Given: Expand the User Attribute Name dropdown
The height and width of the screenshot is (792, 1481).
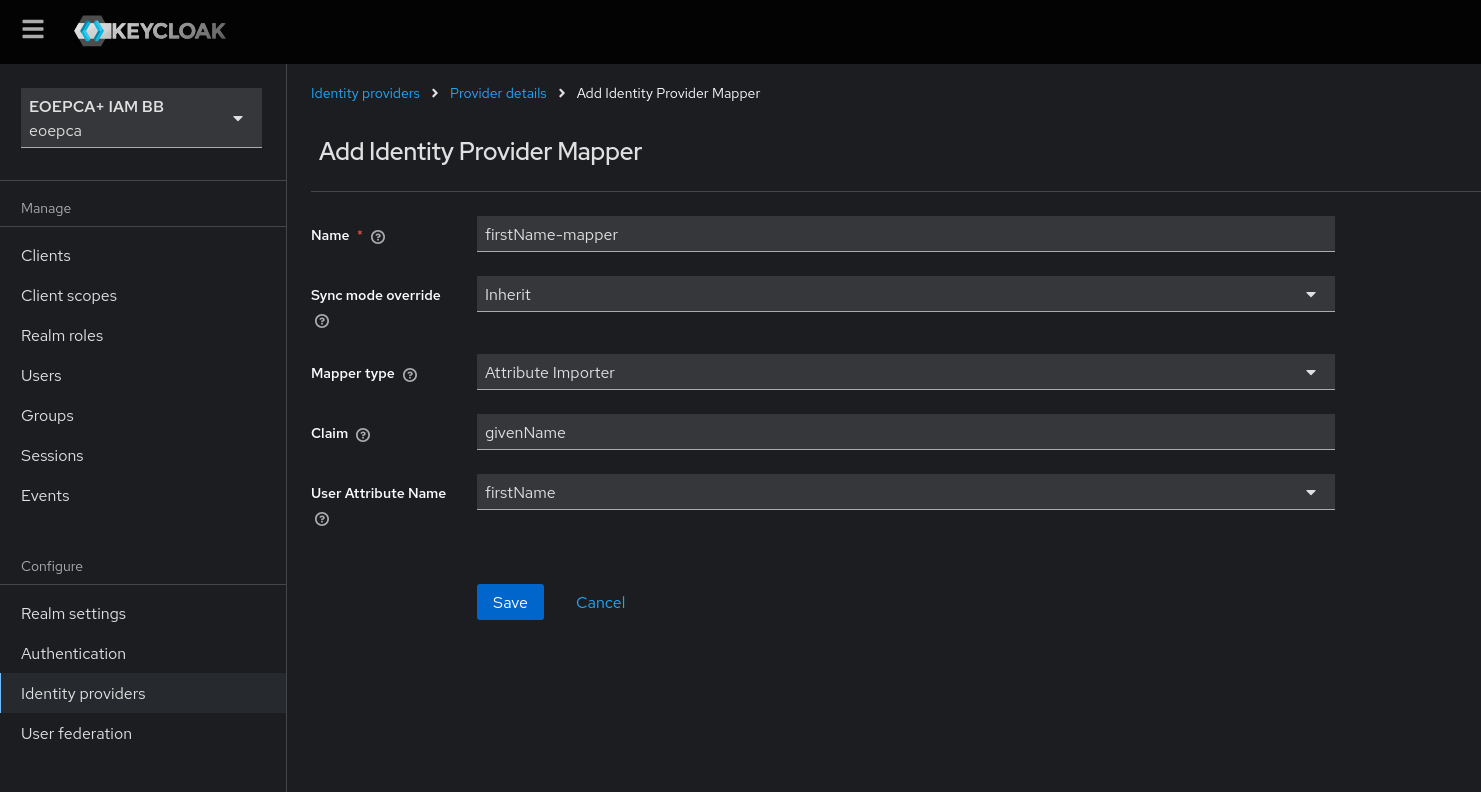Looking at the screenshot, I should 906,492.
